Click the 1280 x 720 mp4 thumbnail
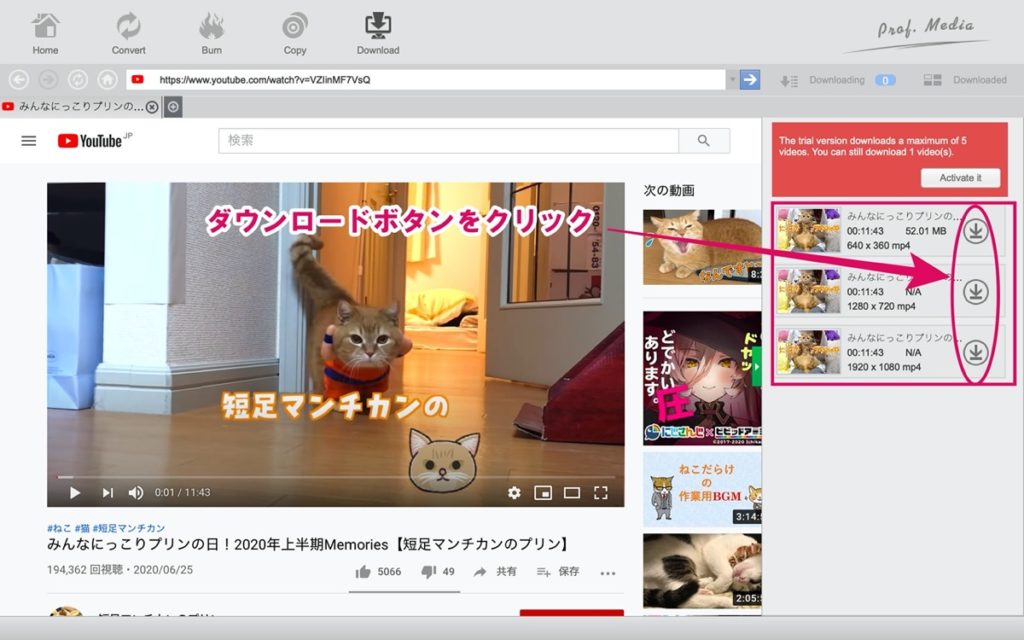Image resolution: width=1024 pixels, height=640 pixels. pos(808,291)
